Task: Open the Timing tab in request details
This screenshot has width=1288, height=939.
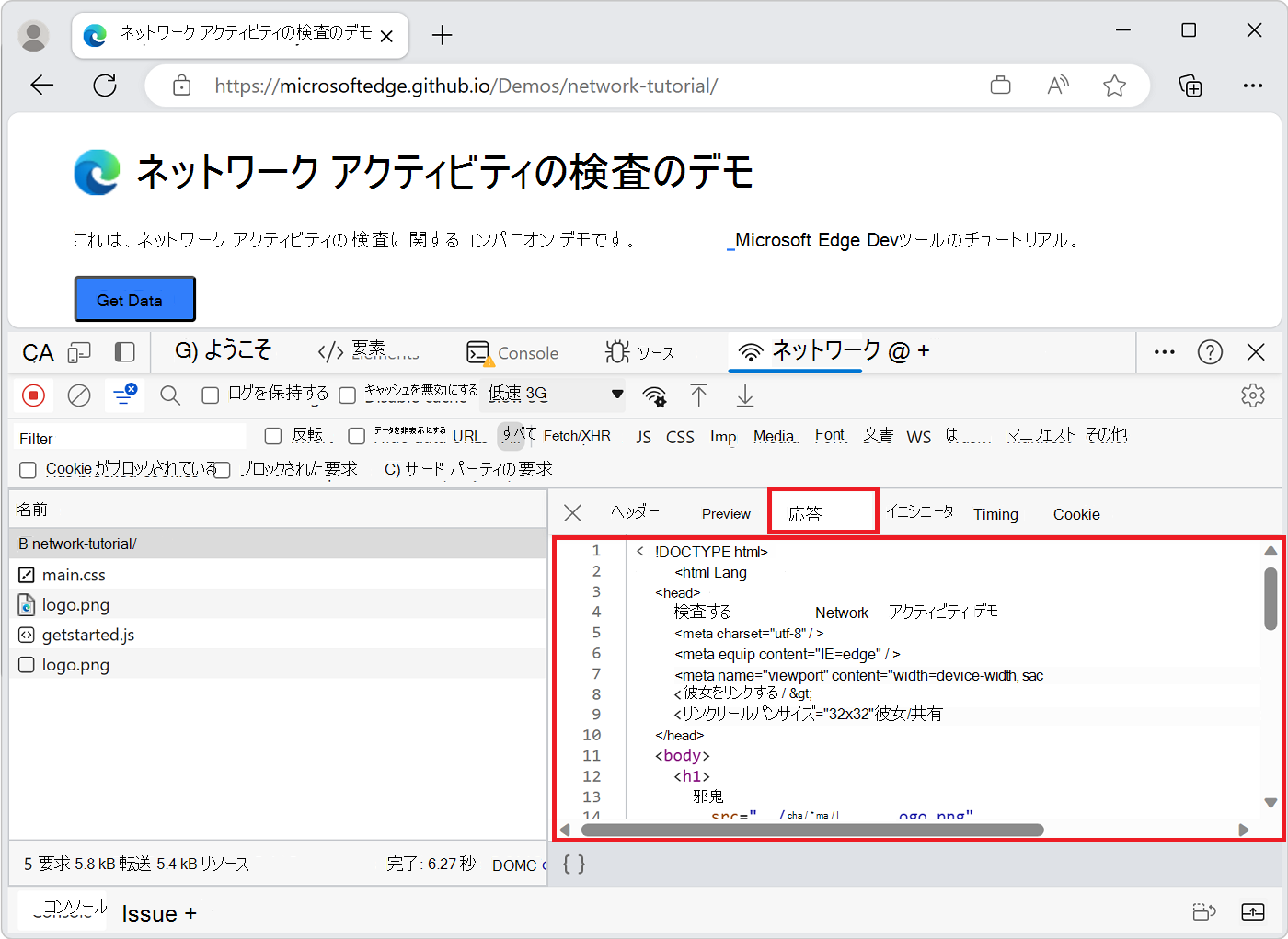Action: pyautogui.click(x=995, y=514)
